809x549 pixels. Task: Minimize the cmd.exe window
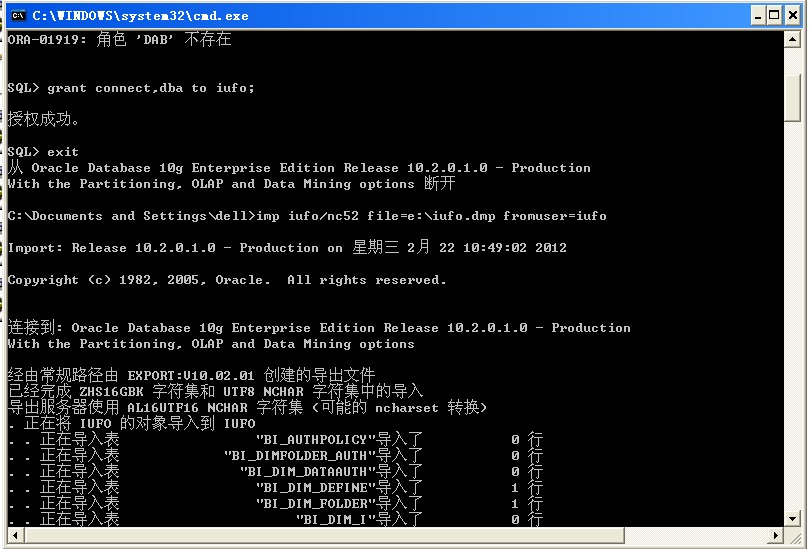tap(757, 15)
